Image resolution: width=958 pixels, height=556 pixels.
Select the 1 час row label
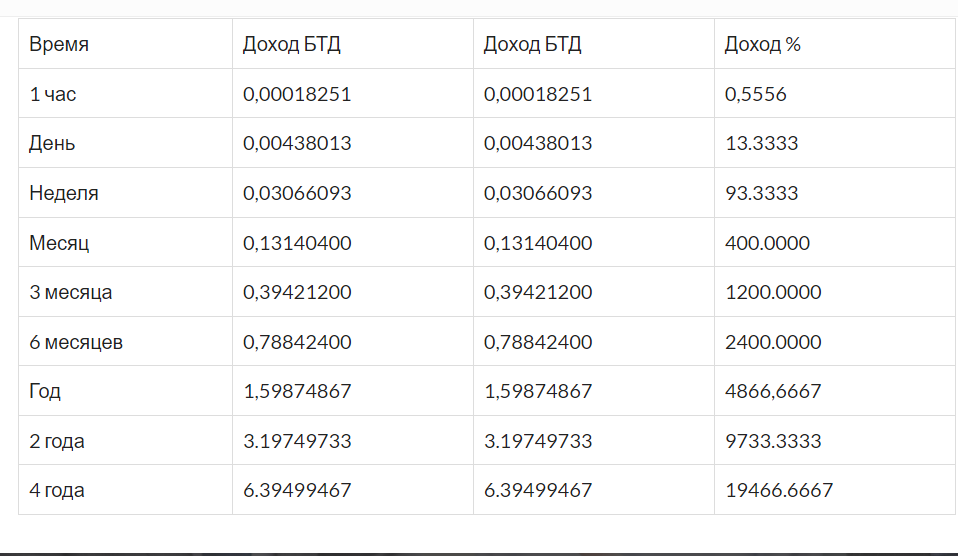53,94
